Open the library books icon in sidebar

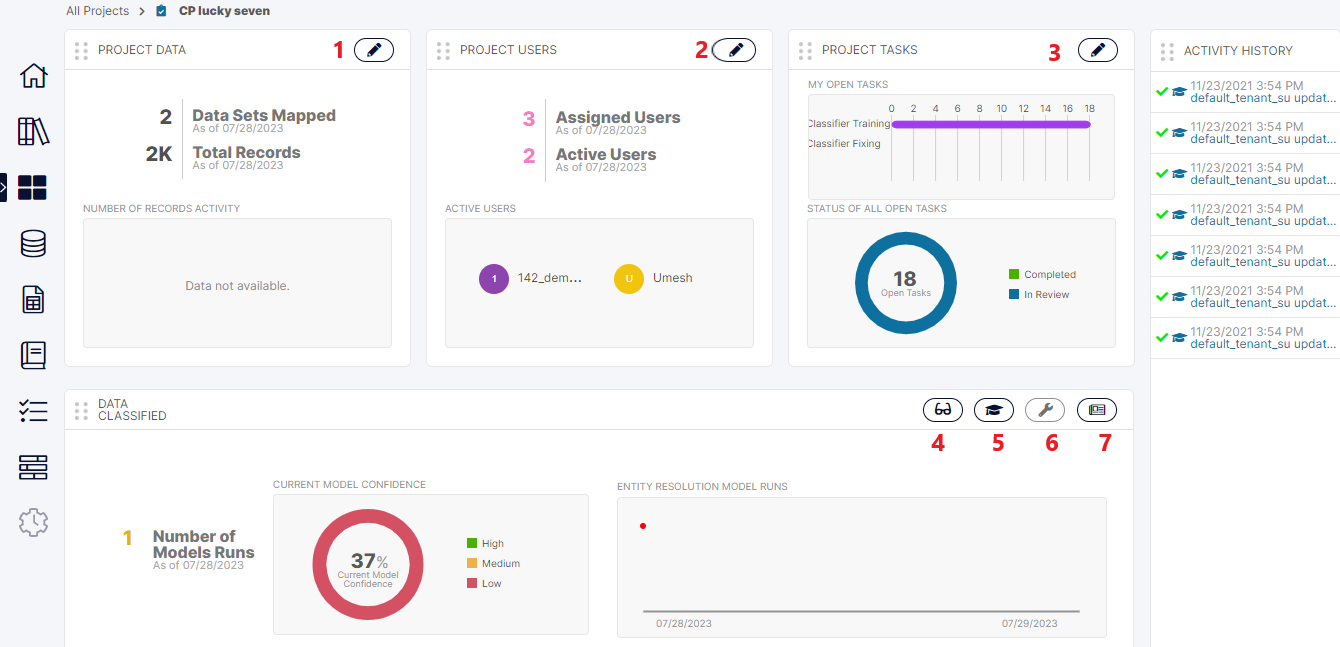click(x=33, y=131)
